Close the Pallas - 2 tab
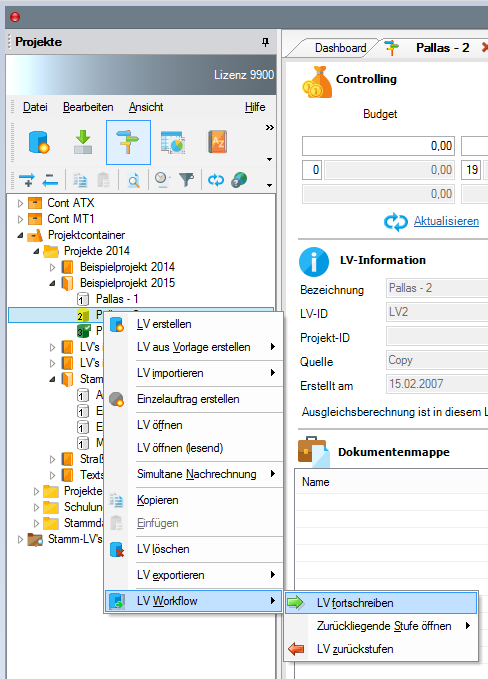 (485, 48)
